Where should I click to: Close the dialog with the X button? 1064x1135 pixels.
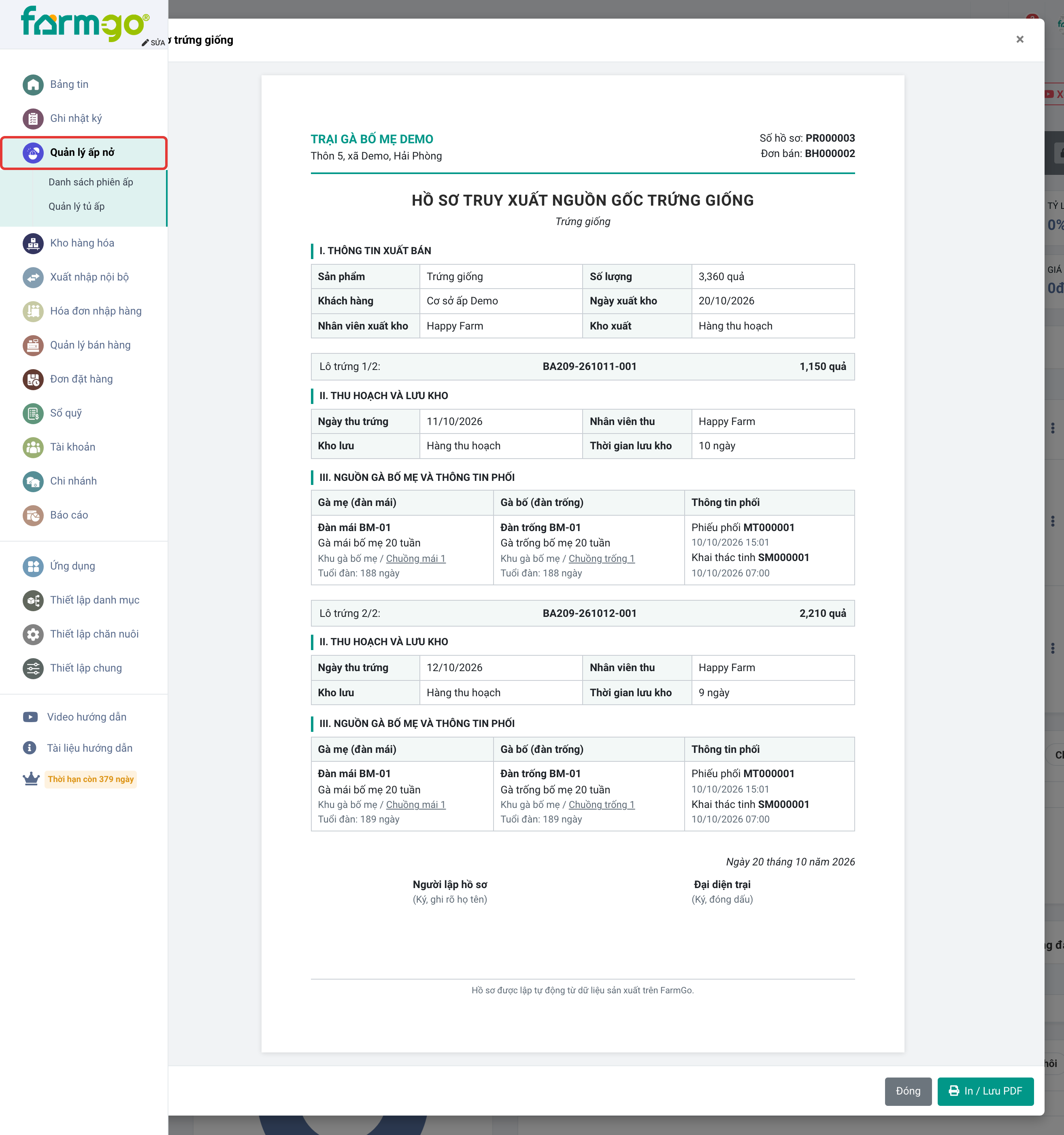pos(1019,39)
